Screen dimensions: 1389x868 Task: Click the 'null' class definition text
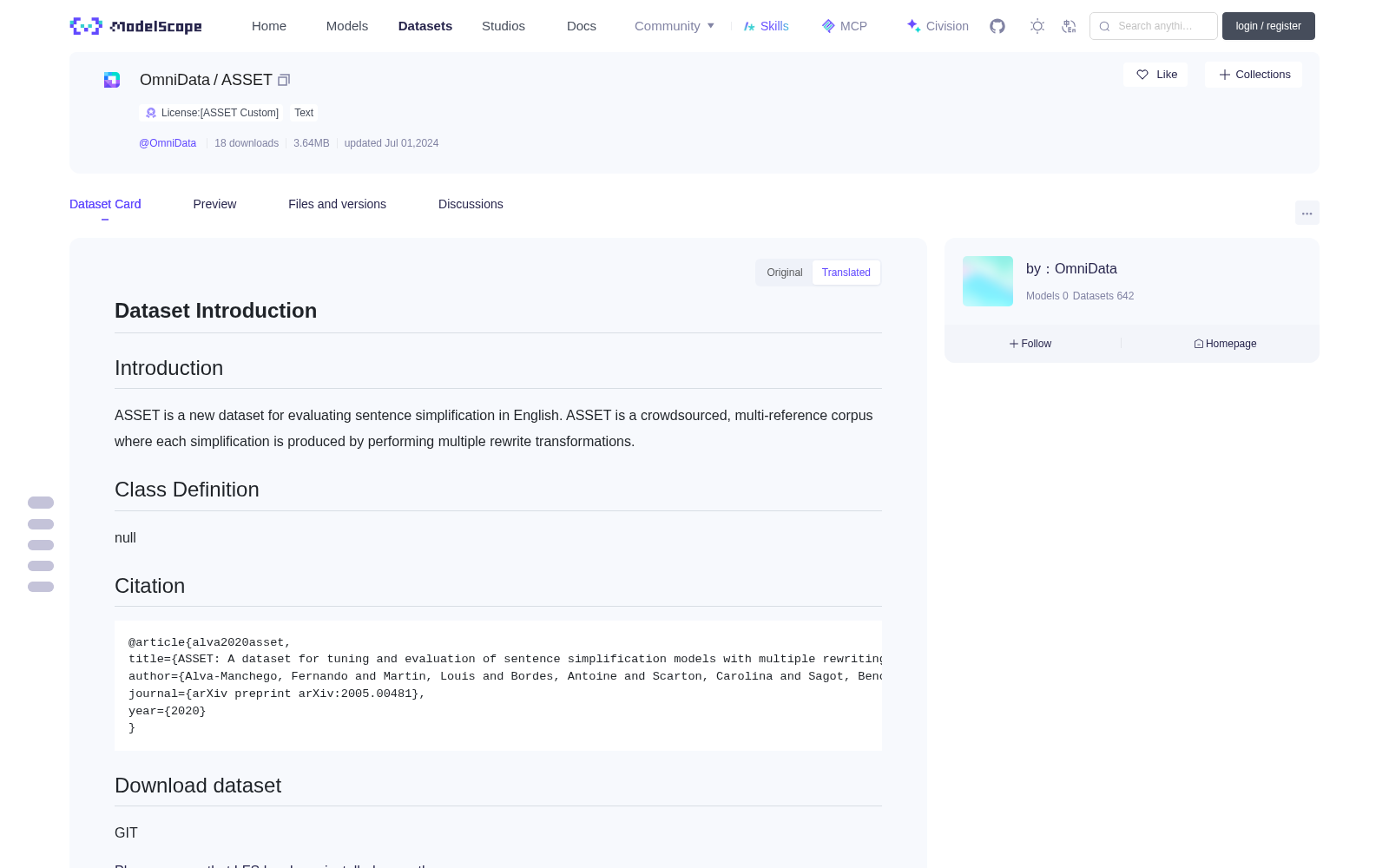(x=125, y=538)
